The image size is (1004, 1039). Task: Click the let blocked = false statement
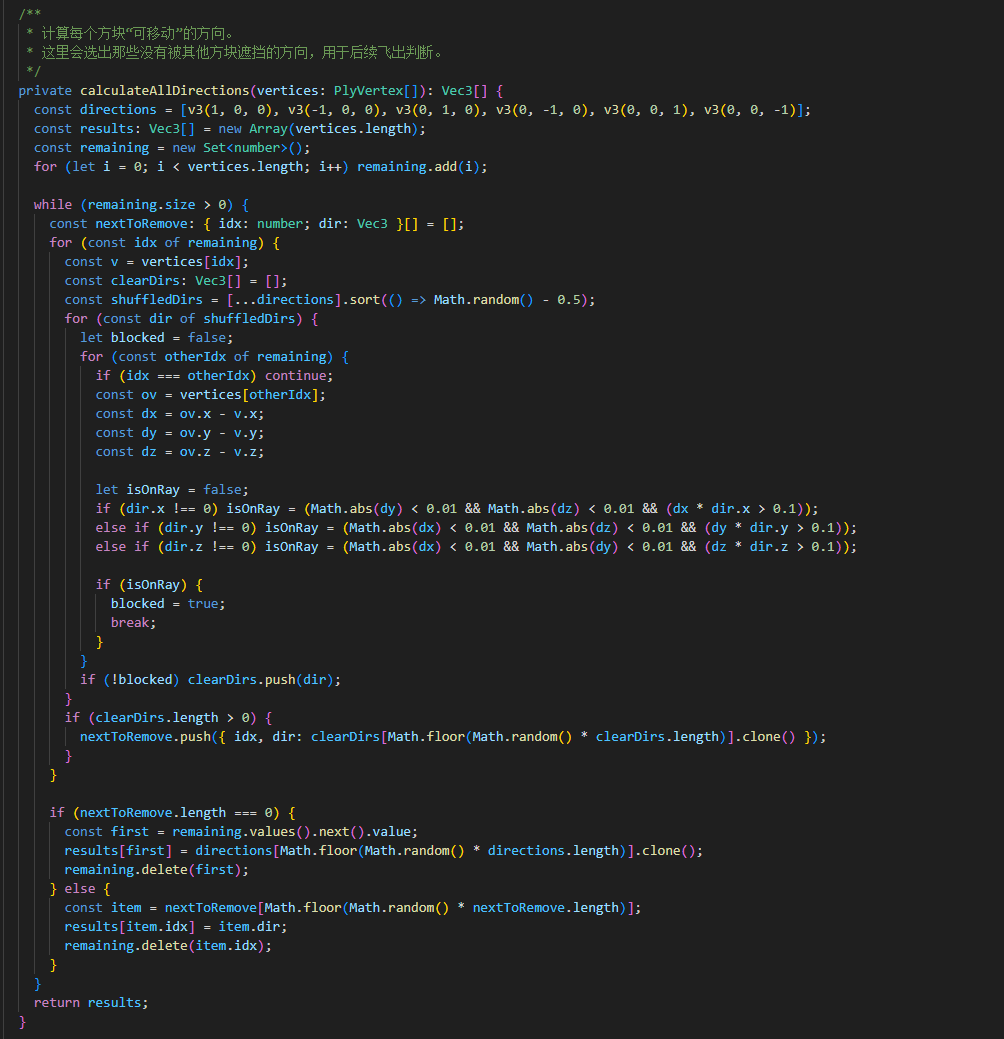(x=156, y=338)
